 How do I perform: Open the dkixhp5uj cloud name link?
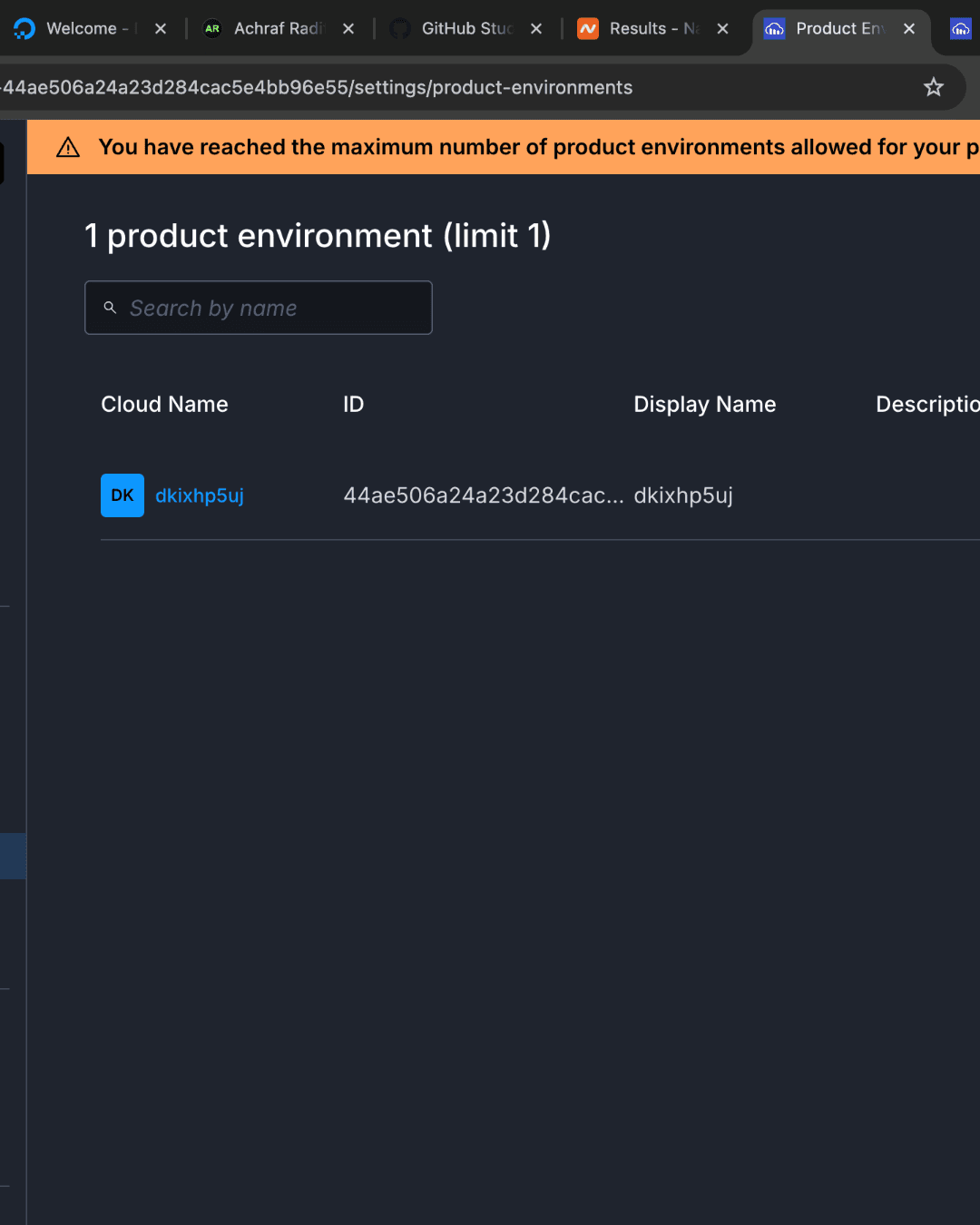[x=200, y=495]
